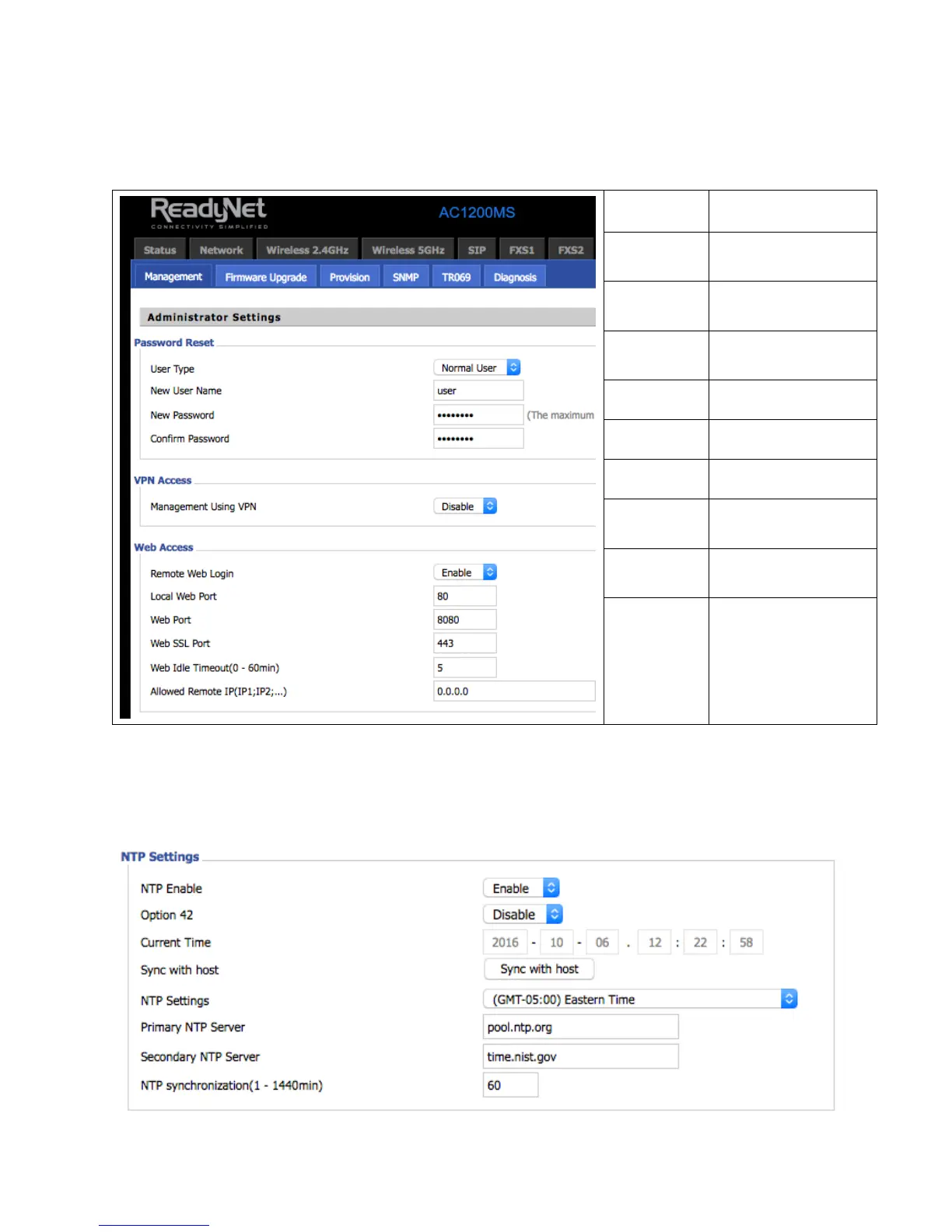Click the Web Port field showing 8080

(465, 620)
